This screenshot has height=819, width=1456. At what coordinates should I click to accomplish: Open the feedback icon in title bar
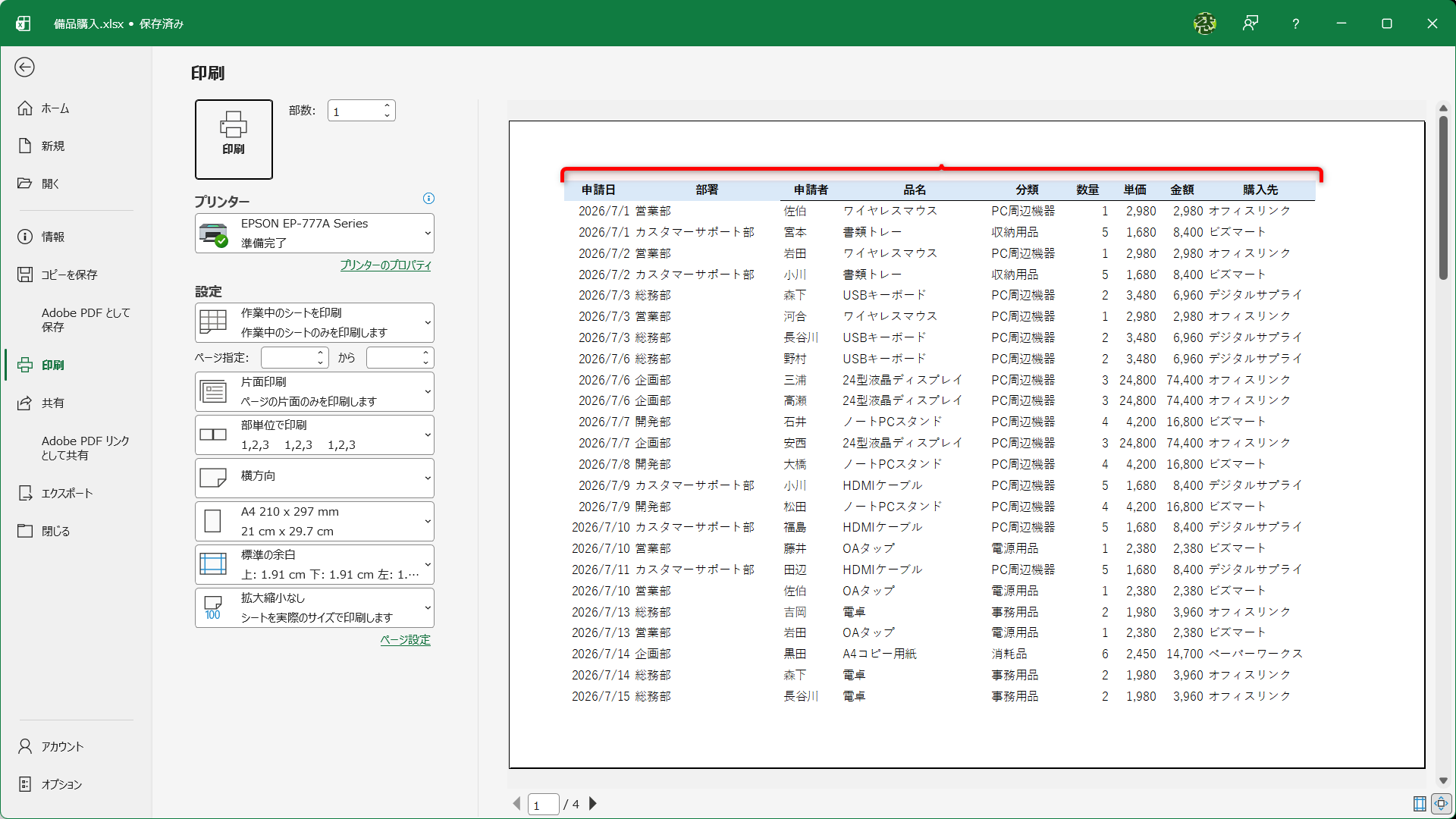(1250, 24)
